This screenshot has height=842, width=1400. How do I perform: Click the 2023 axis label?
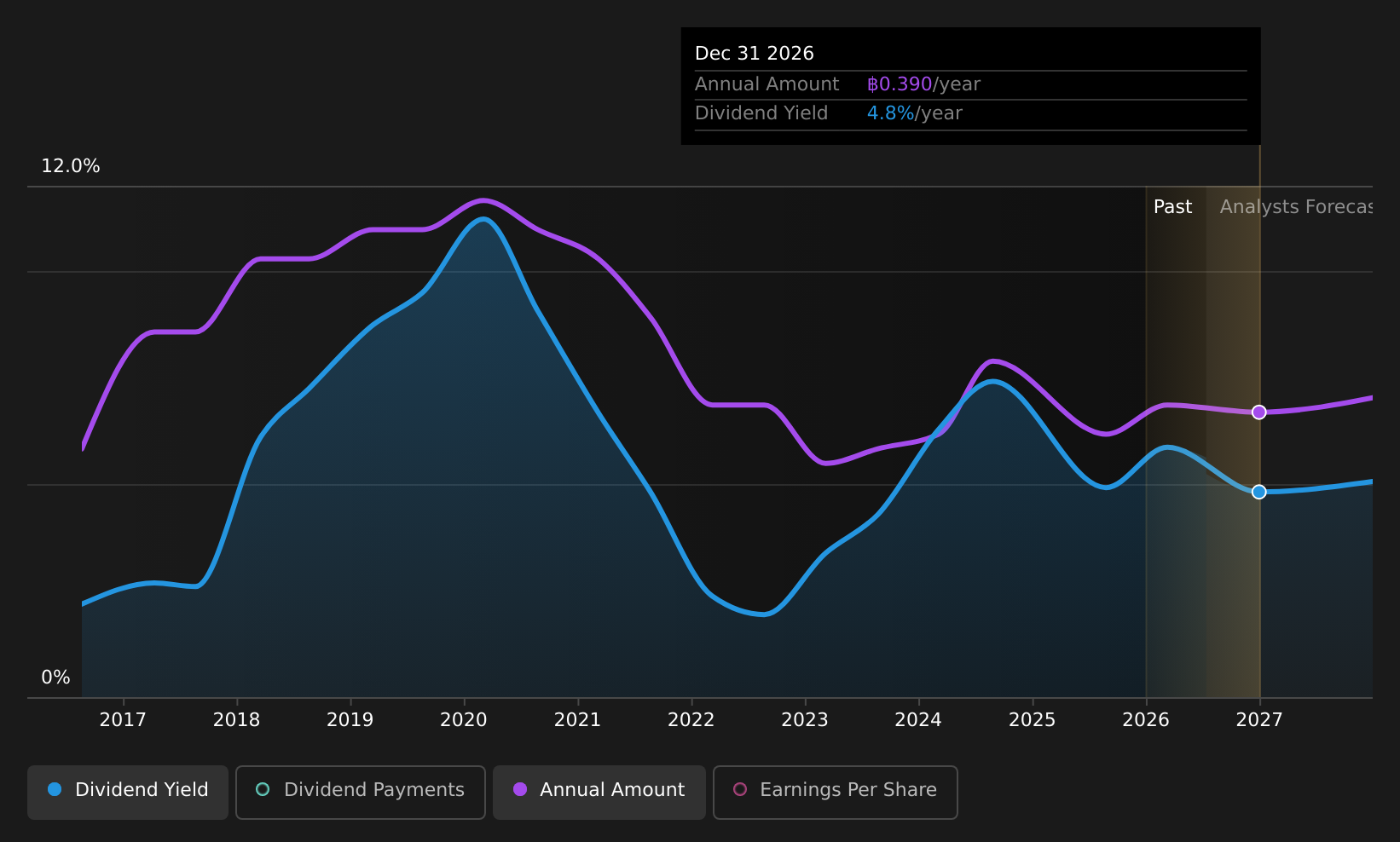tap(805, 720)
